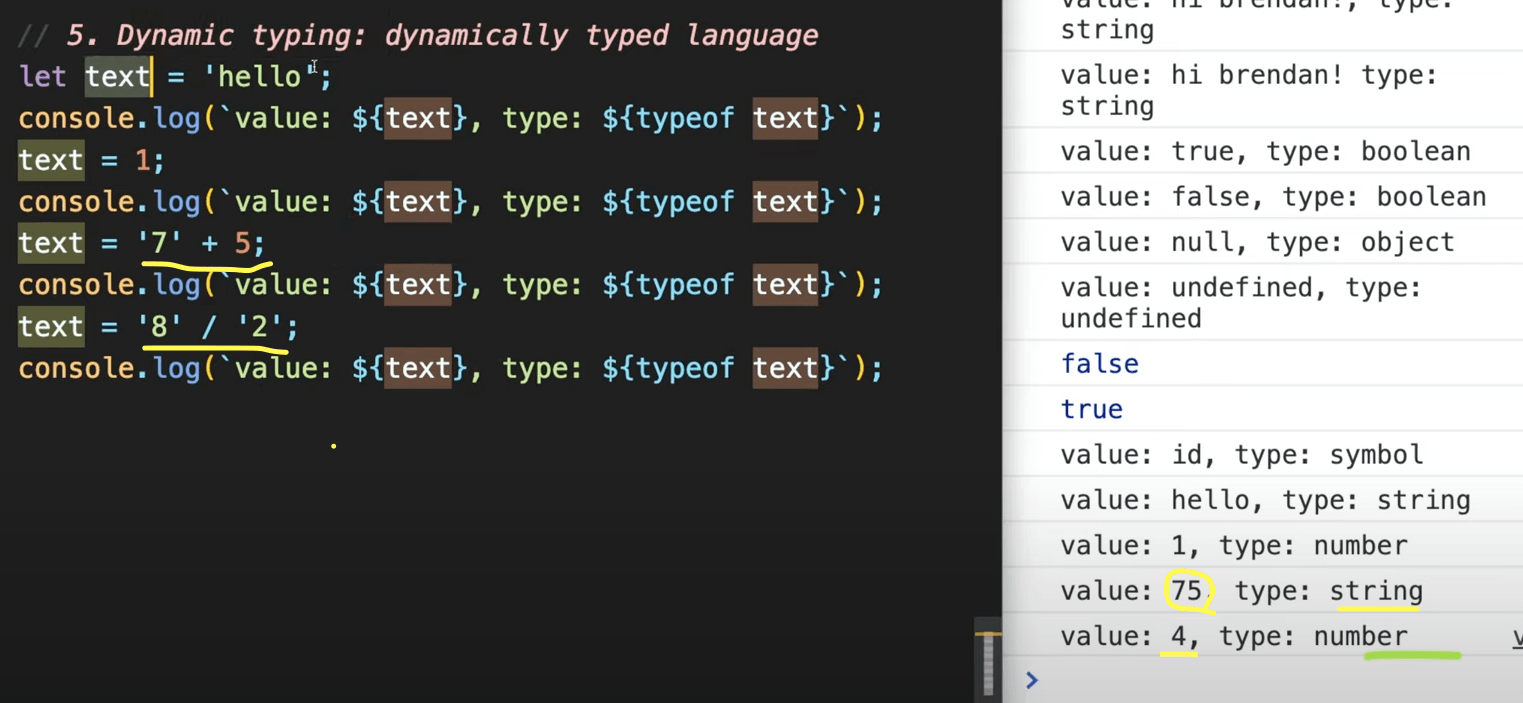The width and height of the screenshot is (1523, 703).
Task: Click console log 'value: 1, type: number'
Action: tap(1233, 546)
